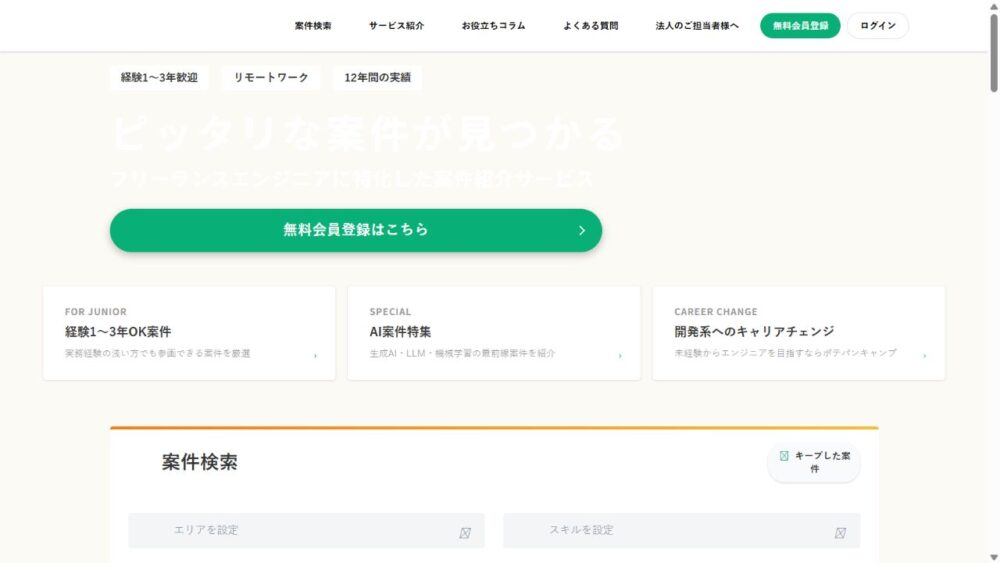
Task: Click the ログイン button
Action: pyautogui.click(x=878, y=26)
